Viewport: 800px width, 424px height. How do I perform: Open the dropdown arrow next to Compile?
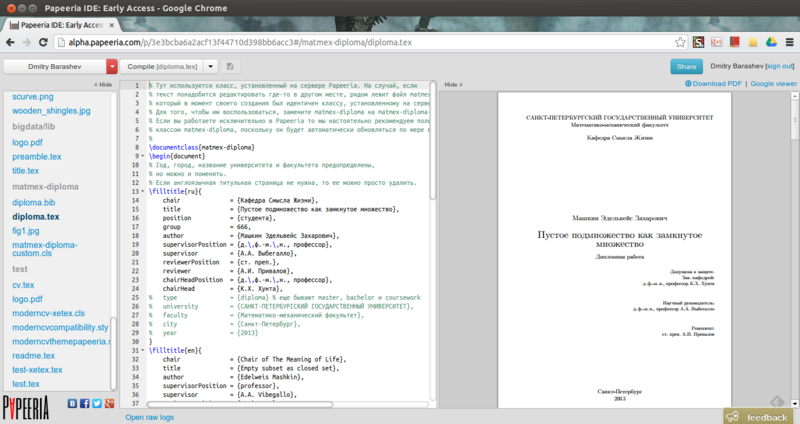210,66
